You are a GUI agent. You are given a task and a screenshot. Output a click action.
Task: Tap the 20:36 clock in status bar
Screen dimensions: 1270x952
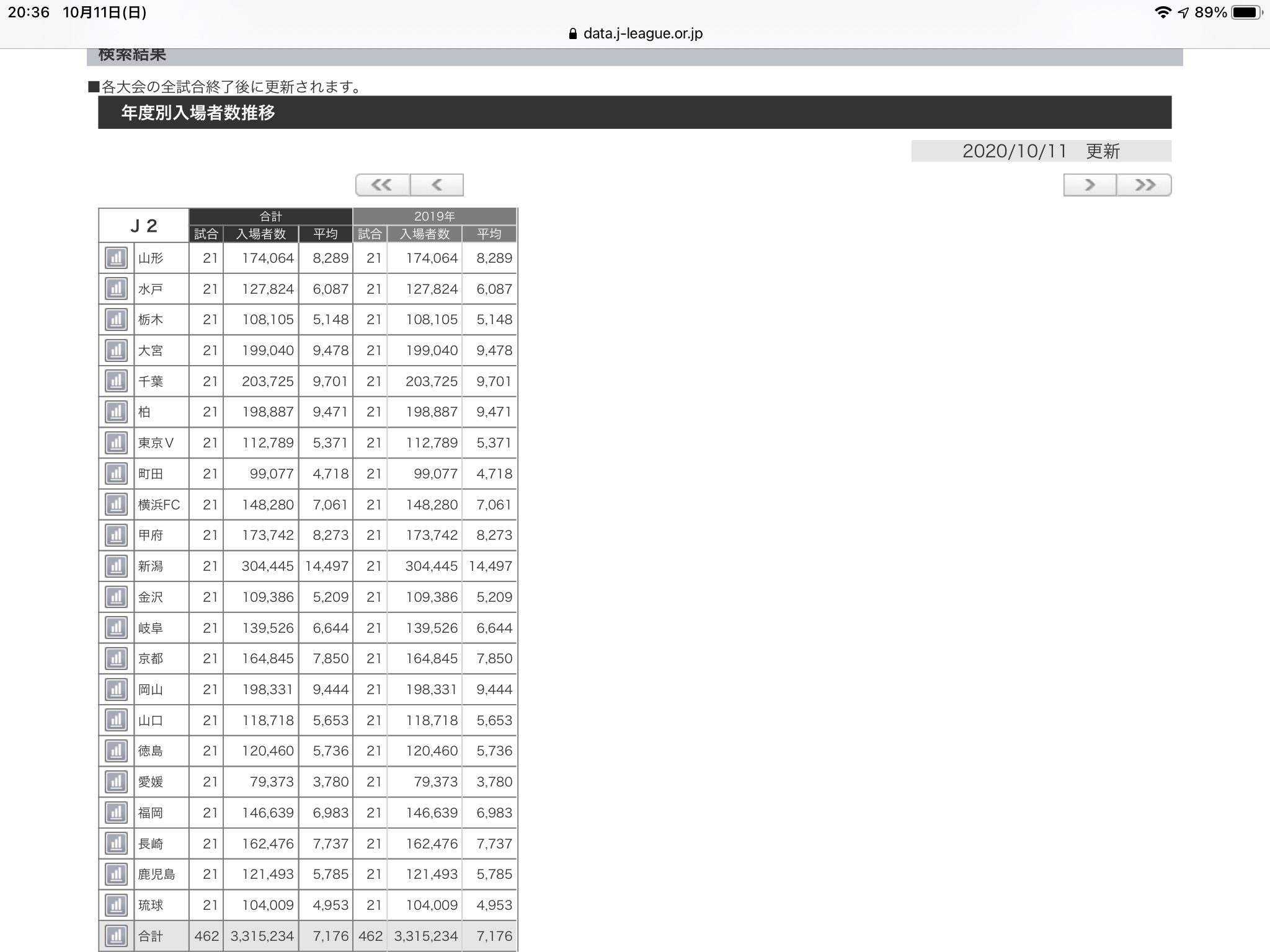pos(29,12)
